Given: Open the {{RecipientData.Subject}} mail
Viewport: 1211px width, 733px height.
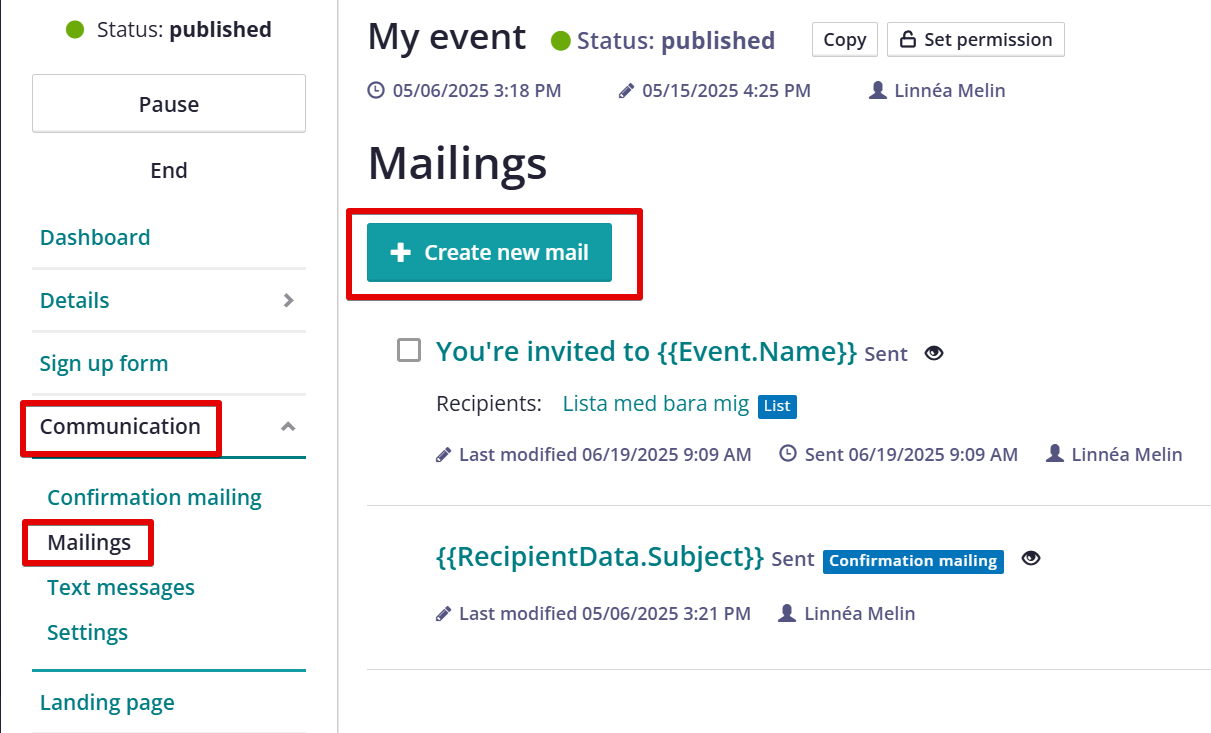Looking at the screenshot, I should coord(600,557).
